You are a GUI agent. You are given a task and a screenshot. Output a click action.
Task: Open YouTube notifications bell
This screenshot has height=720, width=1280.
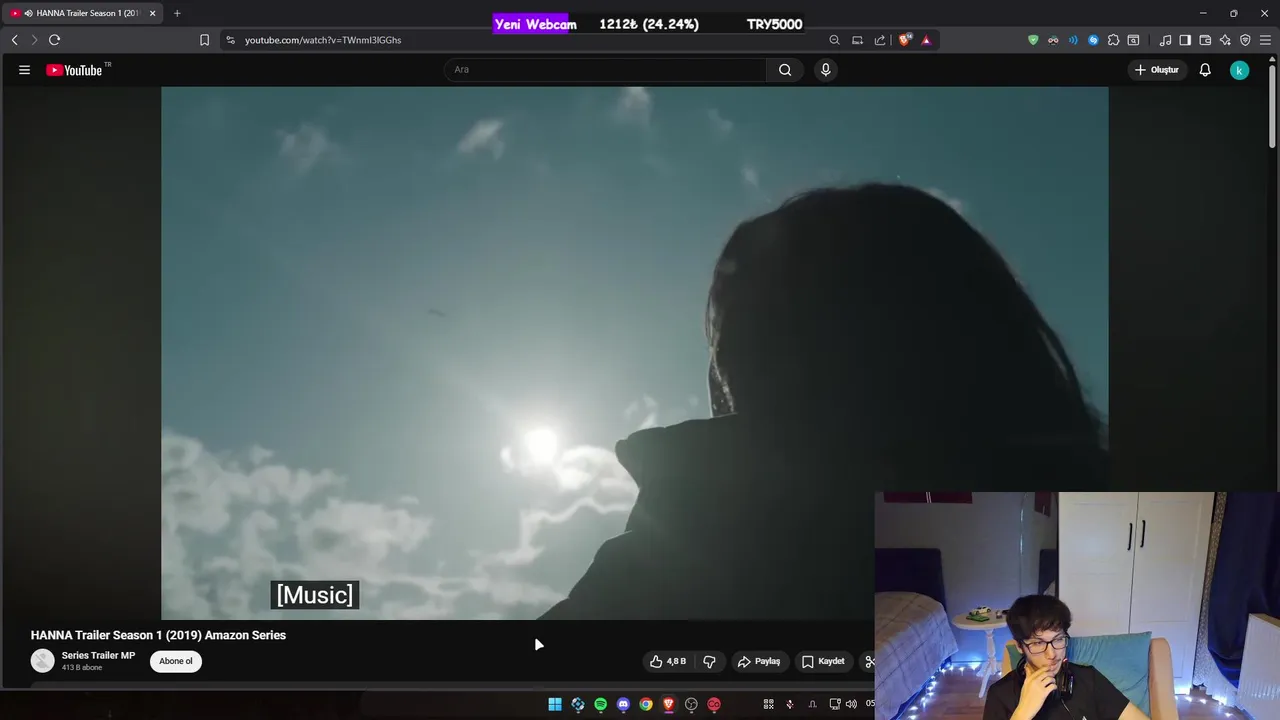[1205, 70]
